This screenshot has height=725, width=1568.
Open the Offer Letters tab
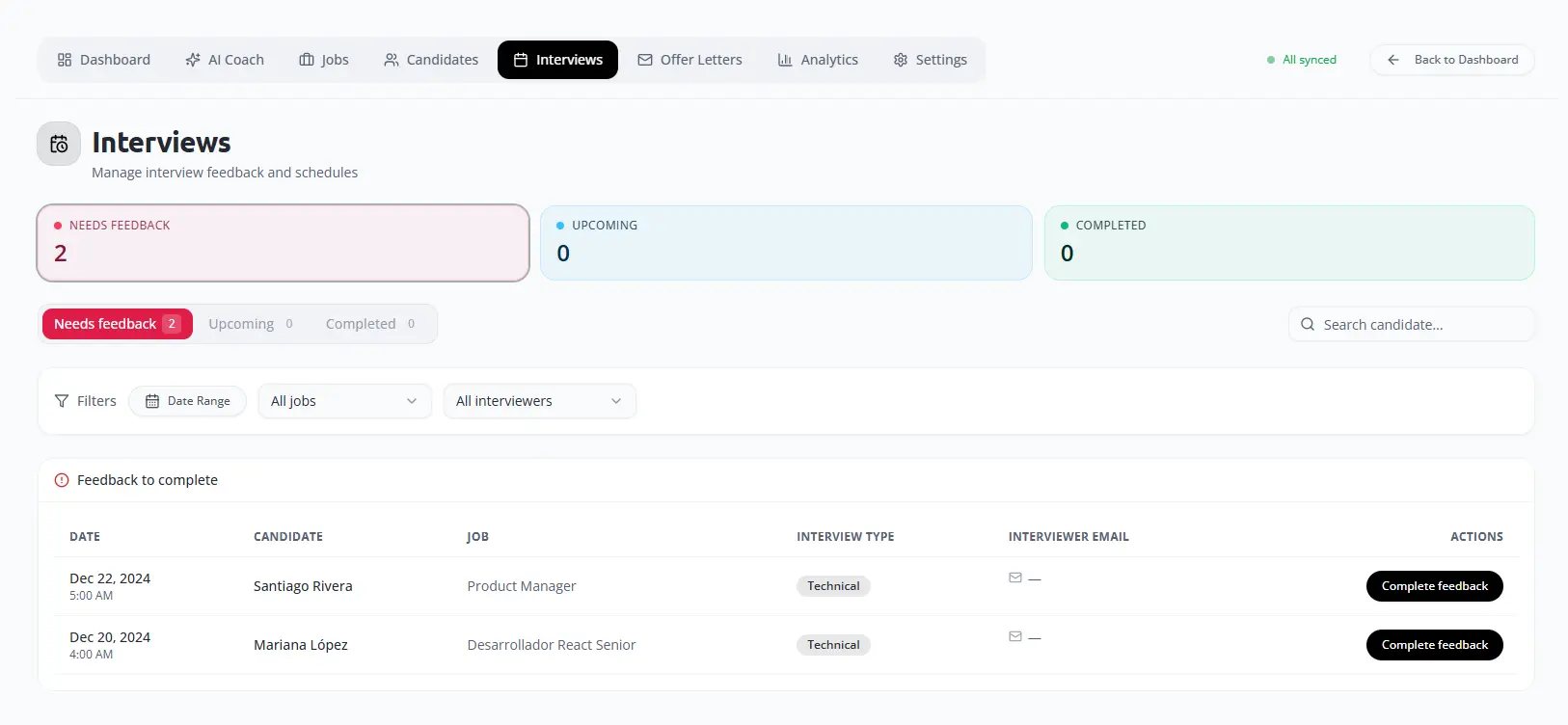pyautogui.click(x=689, y=60)
